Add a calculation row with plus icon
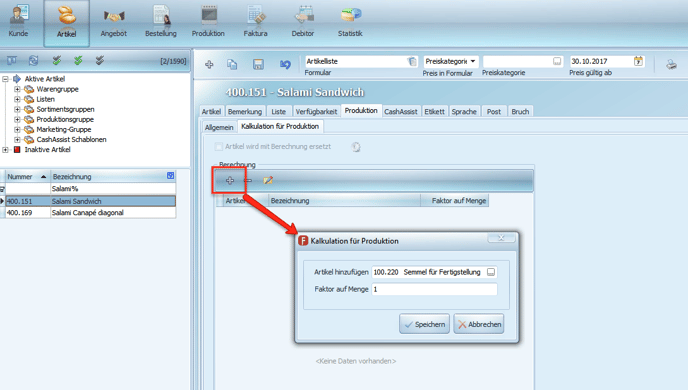Image resolution: width=688 pixels, height=390 pixels. click(x=230, y=180)
